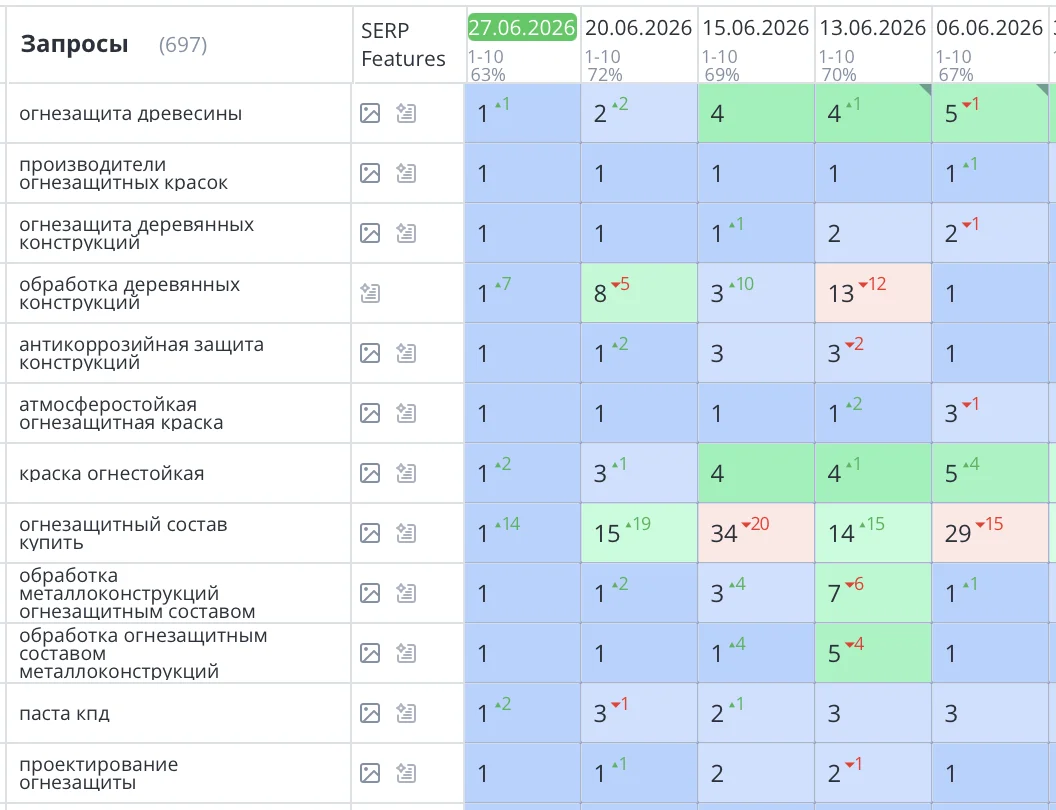Select the highlighted 27.06.2026 date column header
Viewport: 1056px width, 810px height.
click(522, 28)
